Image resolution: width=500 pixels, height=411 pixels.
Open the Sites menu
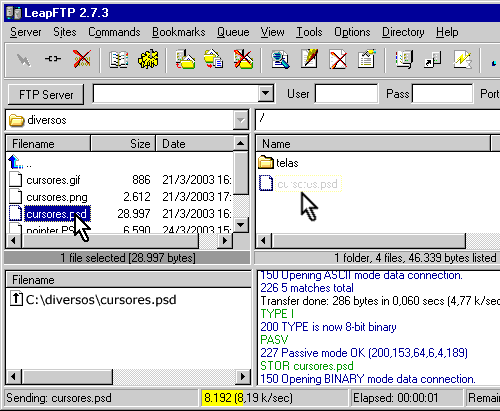[65, 32]
